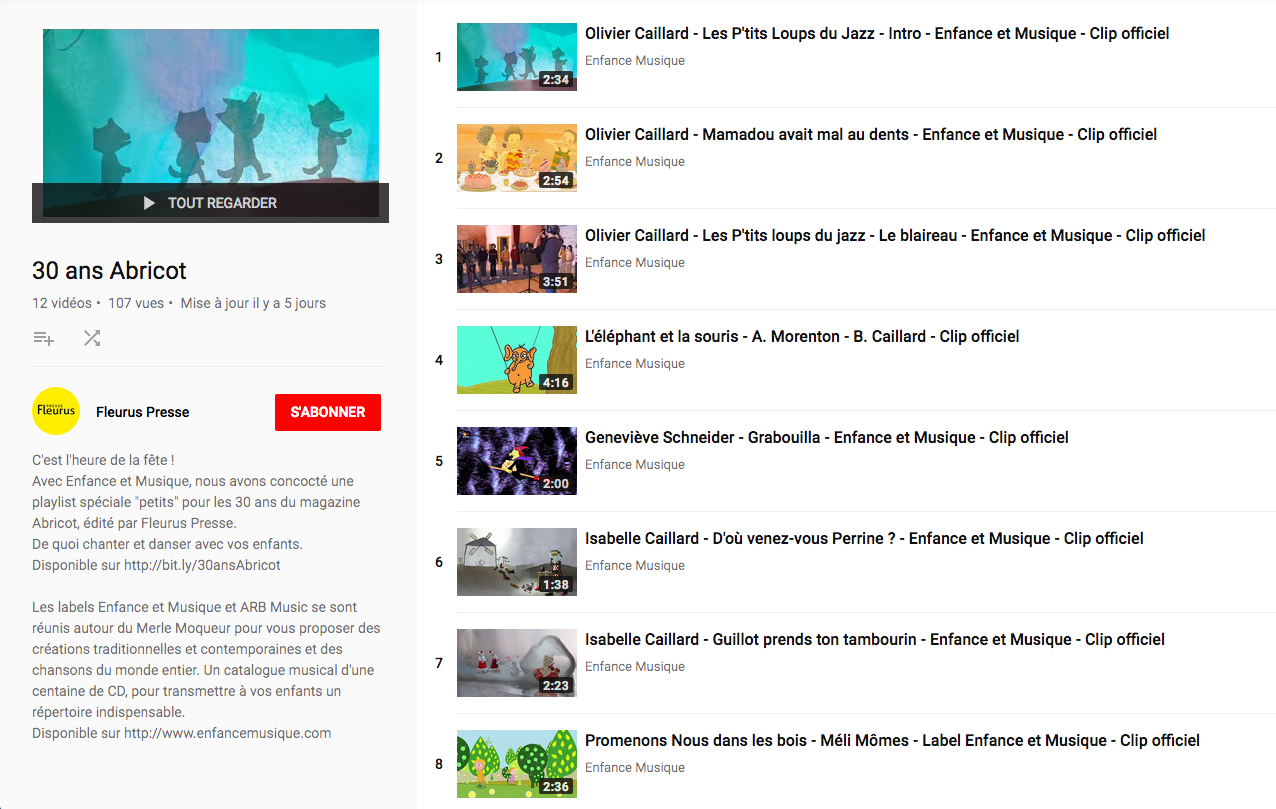The image size is (1276, 809).
Task: Click Enfance Musique under Mamadou video
Action: [x=635, y=161]
